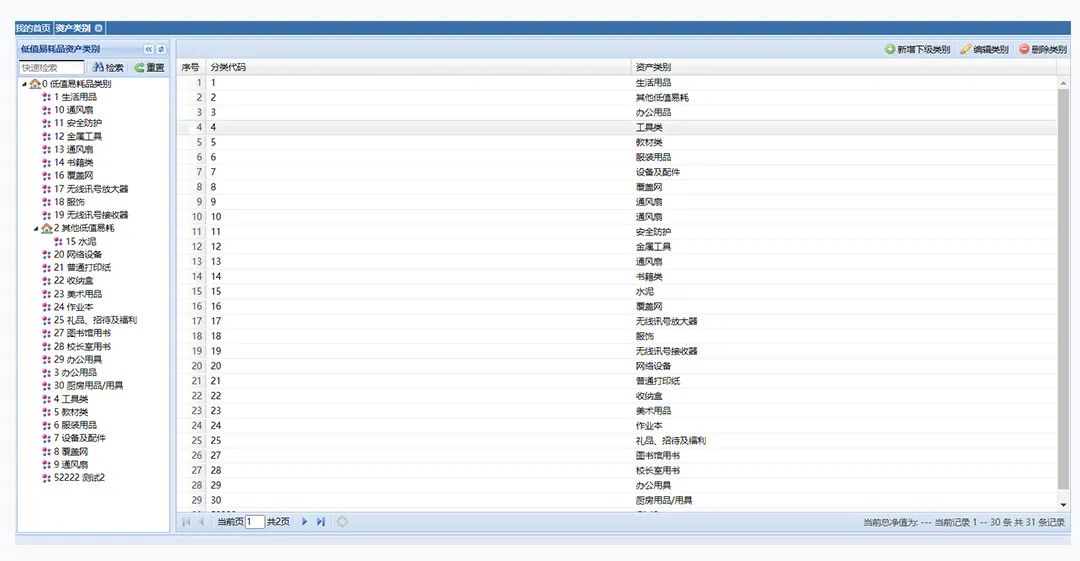Image resolution: width=1080 pixels, height=561 pixels.
Task: Click the node icon beside 30 厨房用品/用具
Action: click(47, 386)
